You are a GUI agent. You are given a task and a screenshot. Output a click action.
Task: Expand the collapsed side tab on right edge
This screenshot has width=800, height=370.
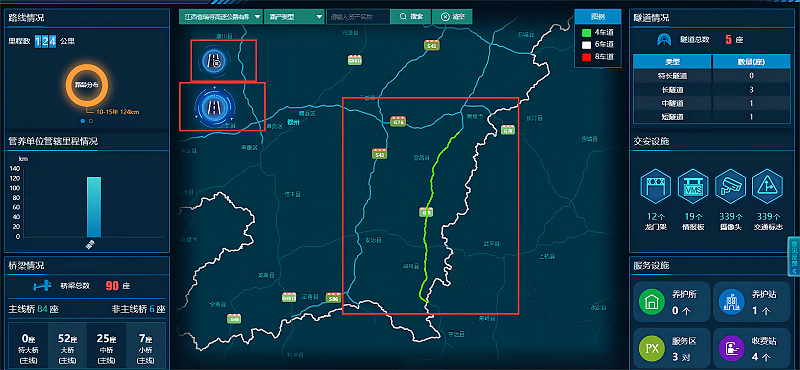coord(795,256)
